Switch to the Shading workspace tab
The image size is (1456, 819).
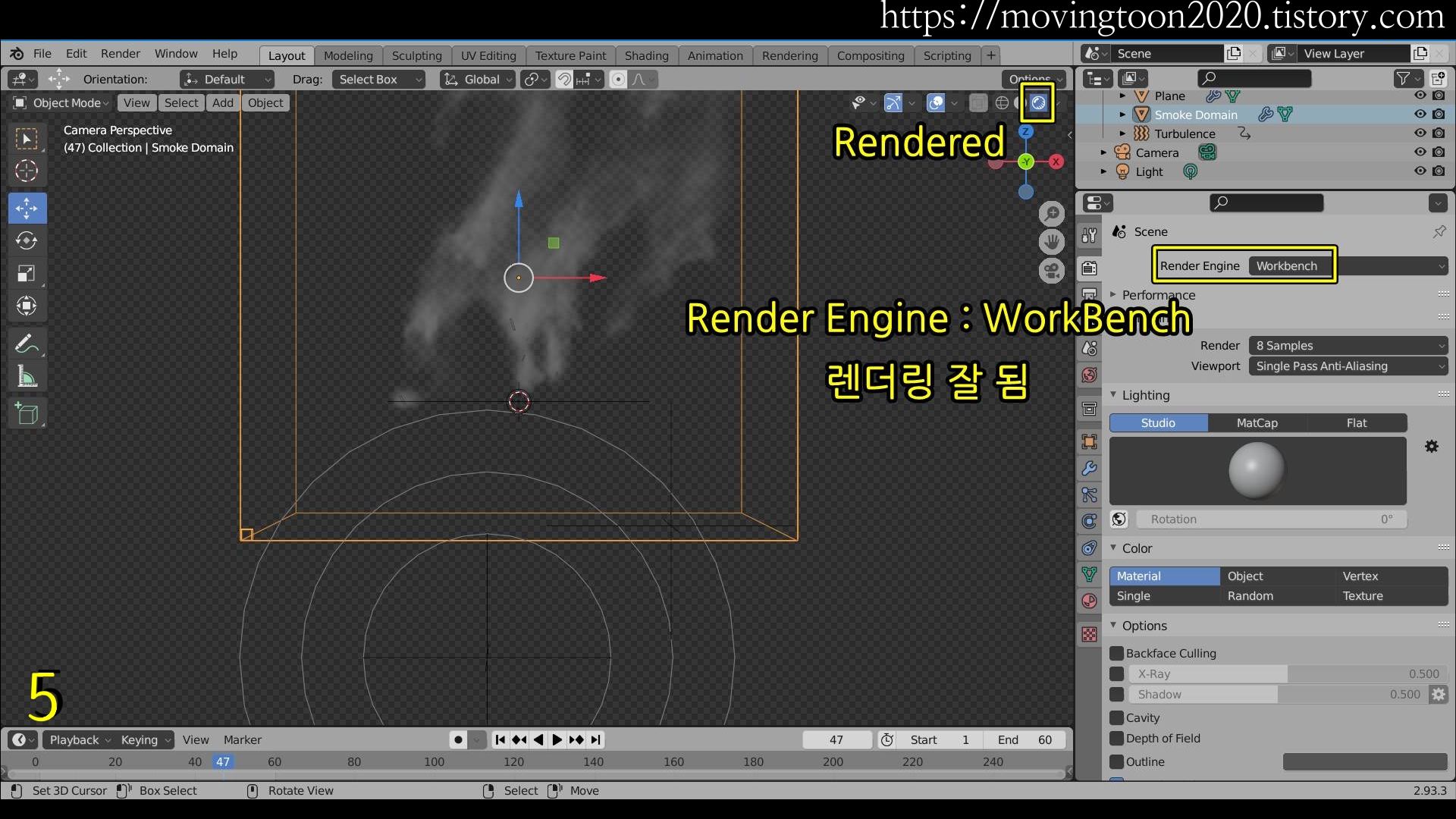pos(646,55)
